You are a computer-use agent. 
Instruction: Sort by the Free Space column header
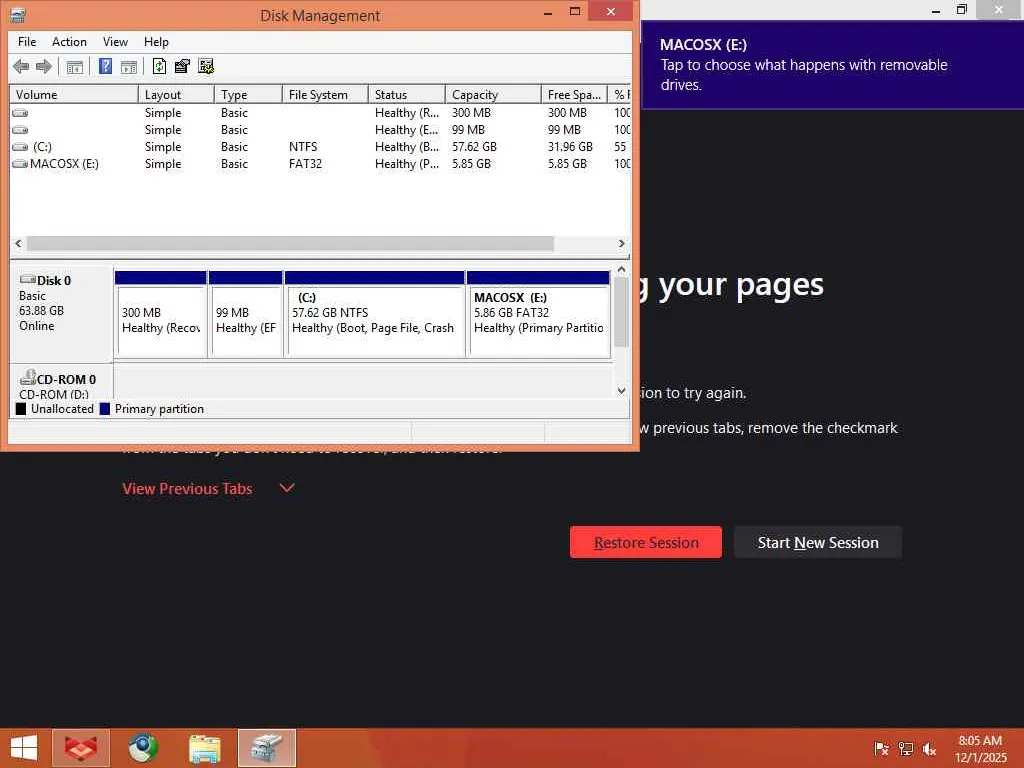(x=574, y=95)
